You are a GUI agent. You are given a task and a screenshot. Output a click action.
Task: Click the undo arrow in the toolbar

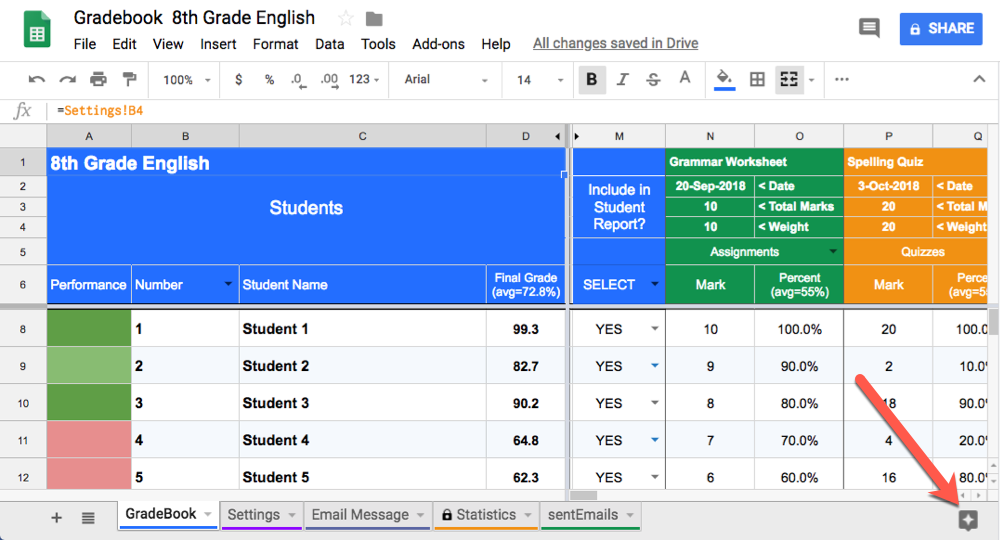37,80
